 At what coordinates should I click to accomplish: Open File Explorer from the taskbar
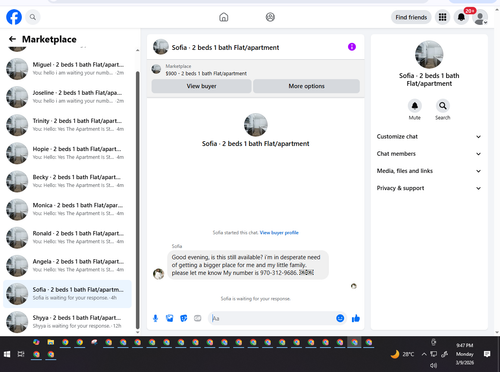coord(51,342)
